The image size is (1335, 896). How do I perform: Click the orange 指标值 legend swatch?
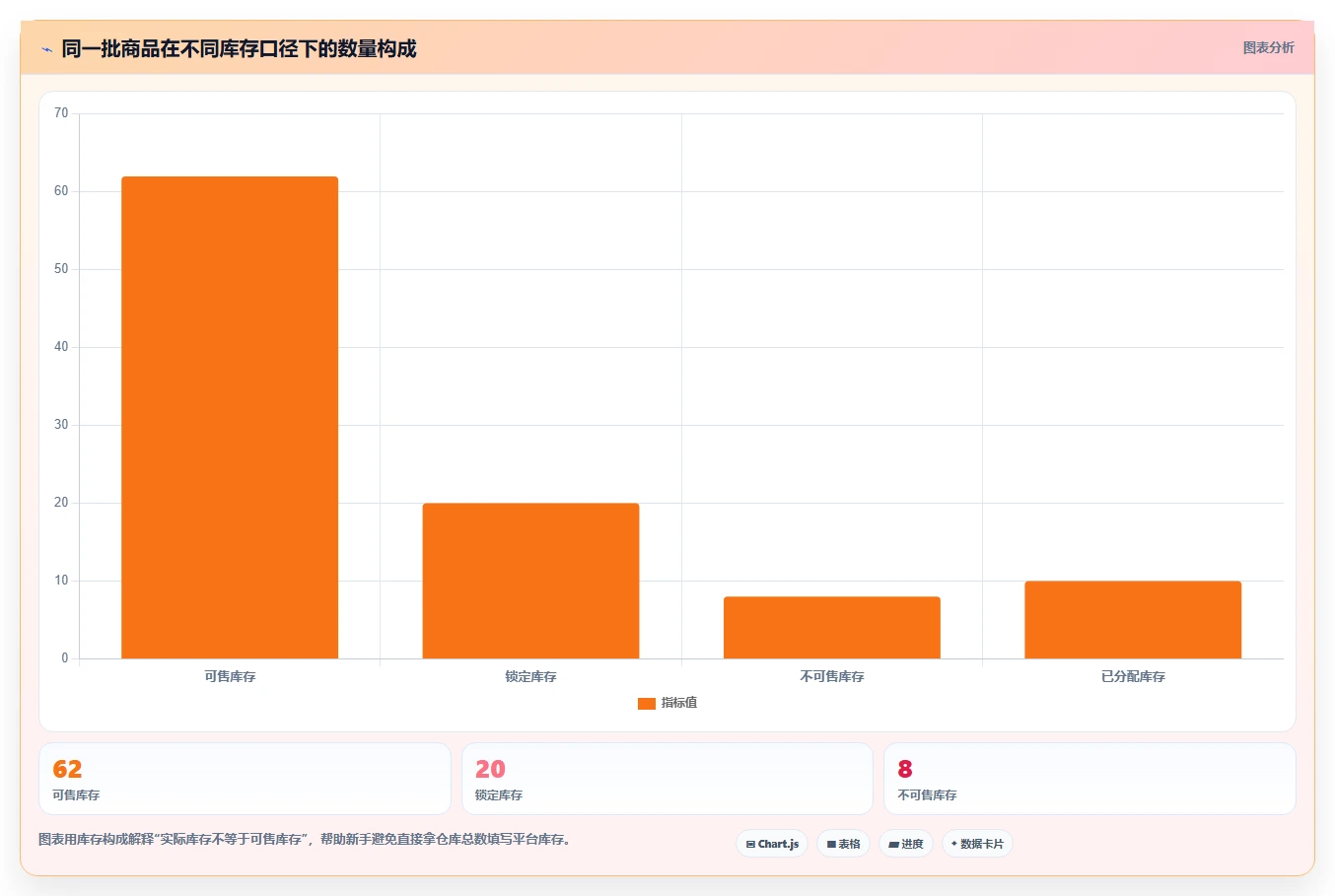pyautogui.click(x=647, y=704)
